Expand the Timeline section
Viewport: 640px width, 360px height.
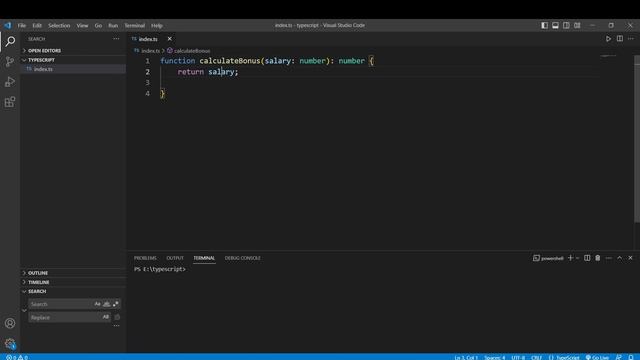(73, 282)
